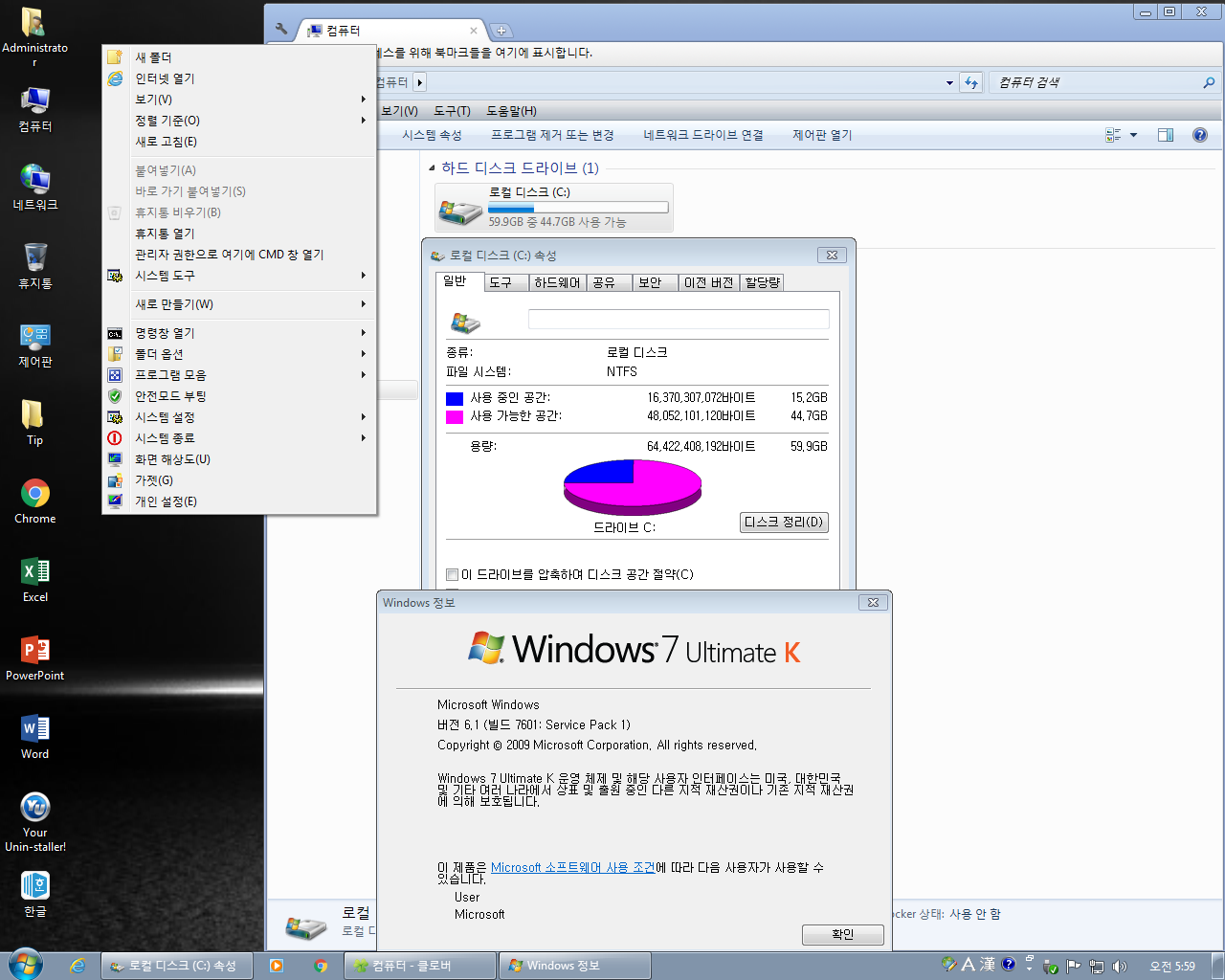This screenshot has width=1225, height=980.
Task: Choose 안전모드 부팅 menu entry
Action: coord(239,396)
